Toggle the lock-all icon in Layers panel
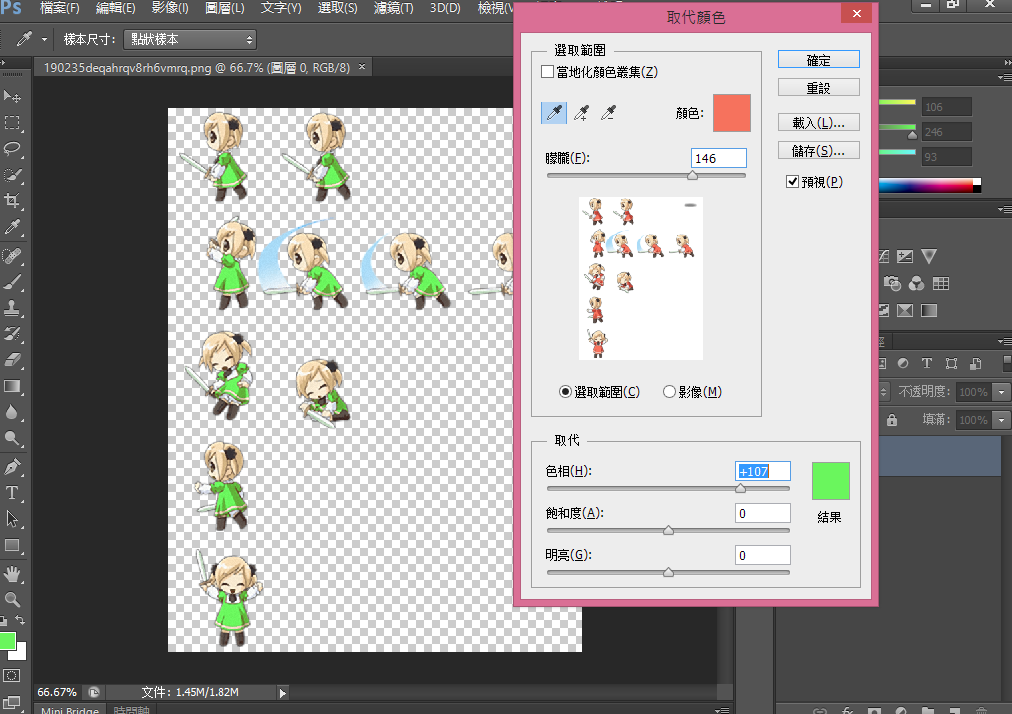Viewport: 1012px width, 714px height. pos(892,420)
